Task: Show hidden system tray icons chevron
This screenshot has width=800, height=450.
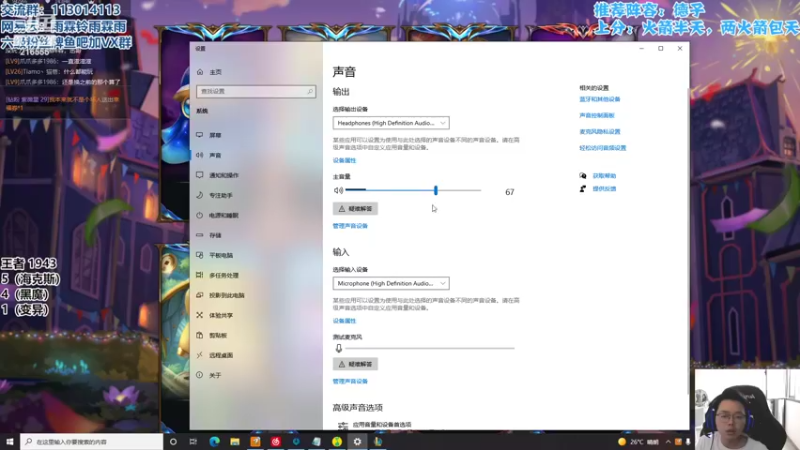Action: click(668, 442)
